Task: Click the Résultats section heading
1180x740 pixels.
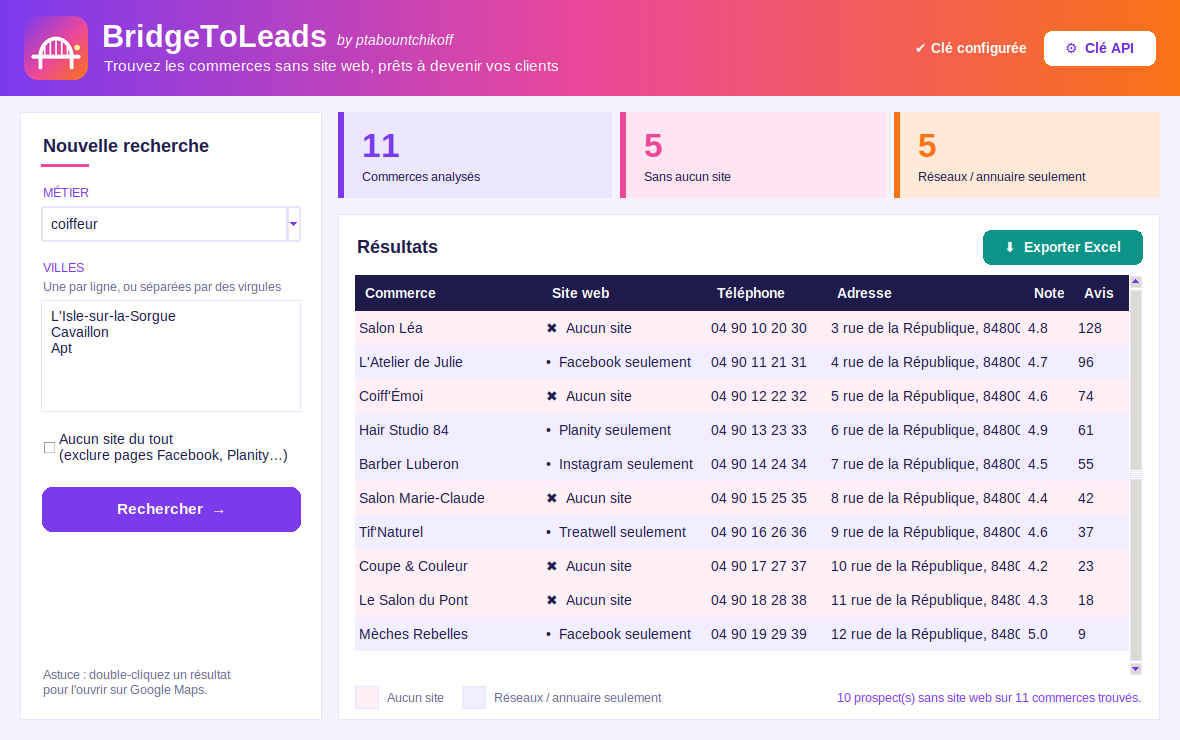Action: click(x=397, y=247)
